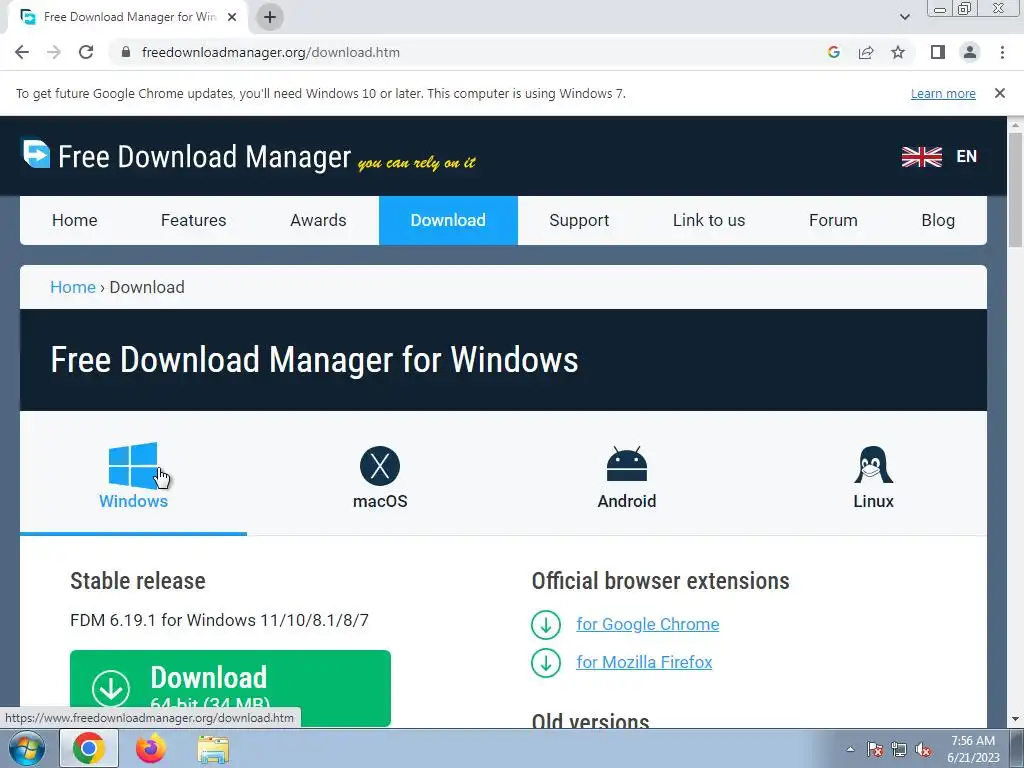Open the Blog nav item
The width and height of the screenshot is (1024, 768).
938,221
